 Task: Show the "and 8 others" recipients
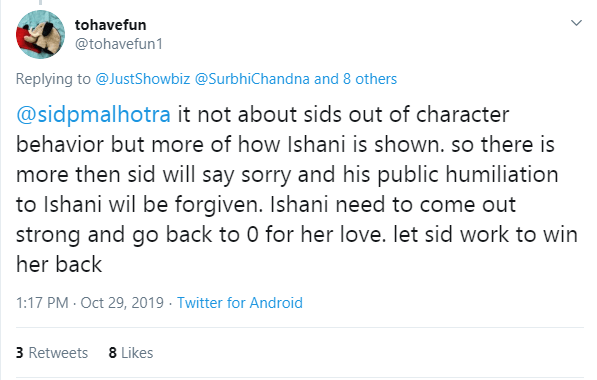coord(355,79)
